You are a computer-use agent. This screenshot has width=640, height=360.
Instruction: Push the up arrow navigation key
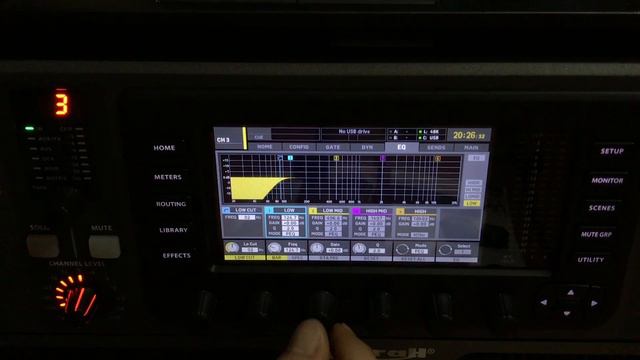tap(571, 292)
